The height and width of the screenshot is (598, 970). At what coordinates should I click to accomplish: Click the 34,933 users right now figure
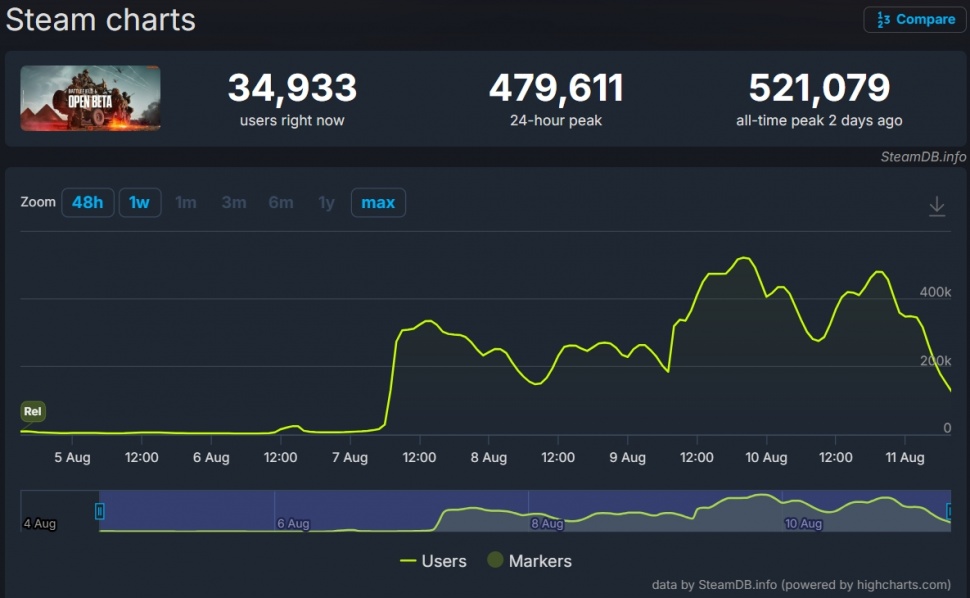point(292,87)
